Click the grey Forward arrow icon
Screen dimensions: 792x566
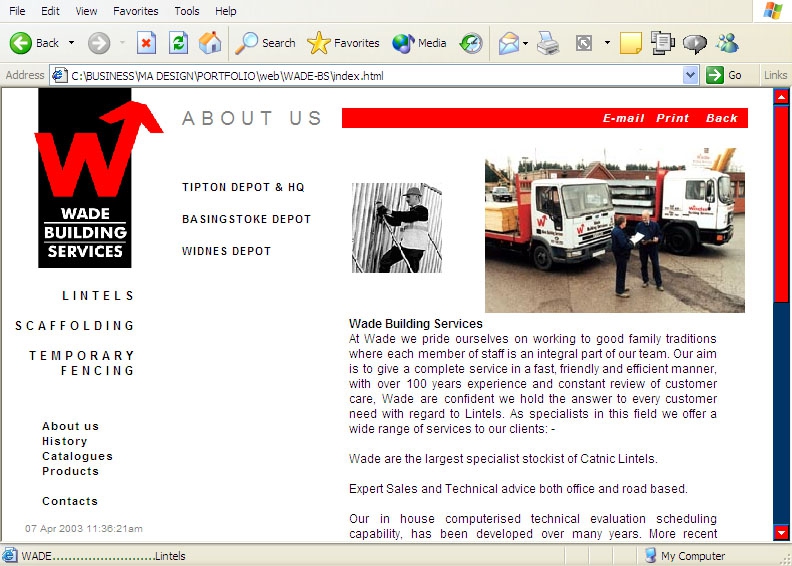tap(99, 43)
